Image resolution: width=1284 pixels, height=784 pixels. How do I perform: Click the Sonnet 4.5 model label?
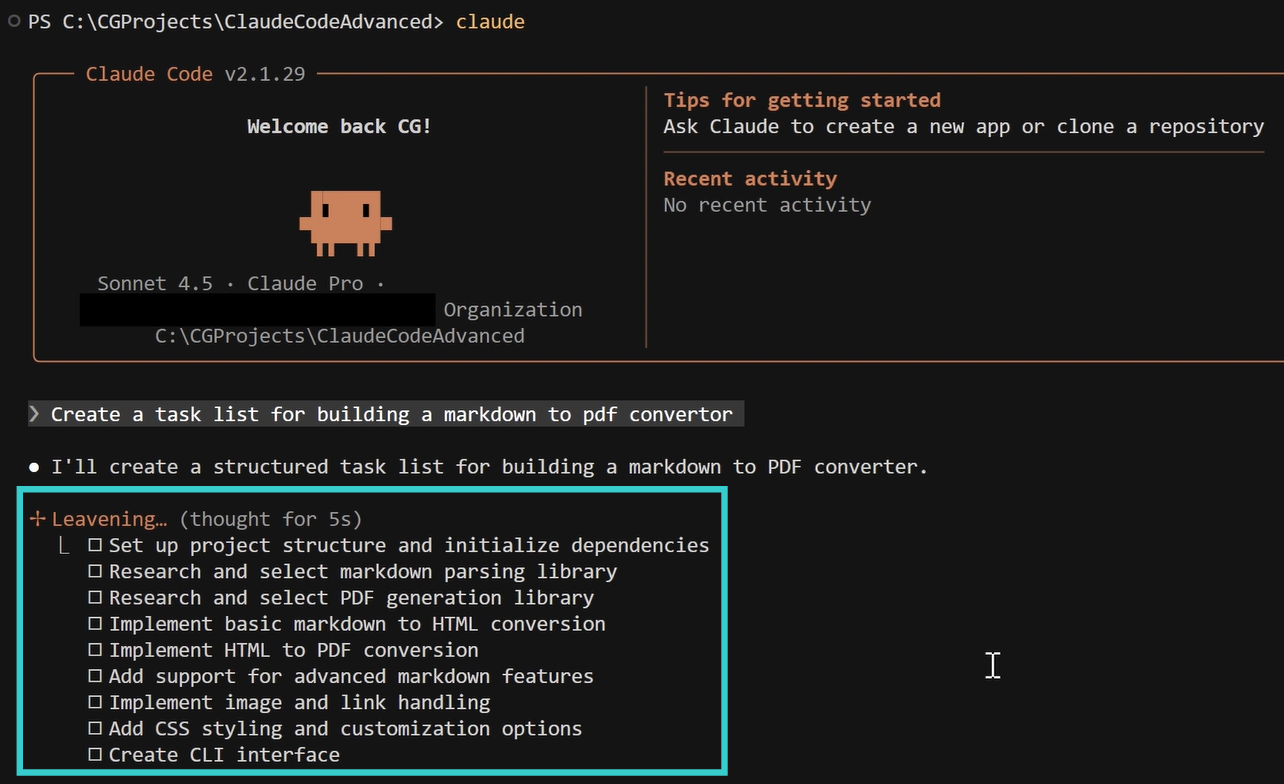click(155, 284)
